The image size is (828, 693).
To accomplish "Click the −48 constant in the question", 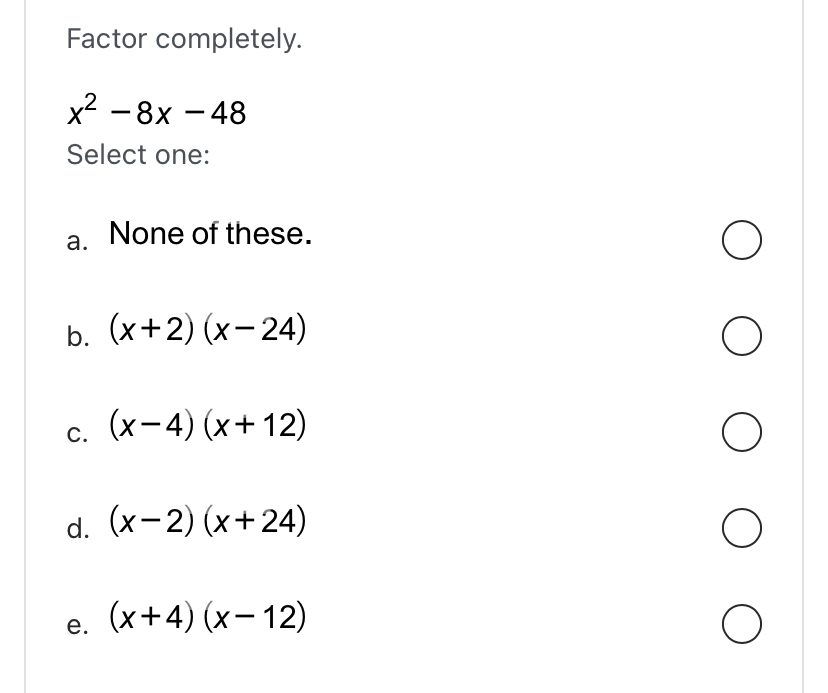I will tap(220, 114).
